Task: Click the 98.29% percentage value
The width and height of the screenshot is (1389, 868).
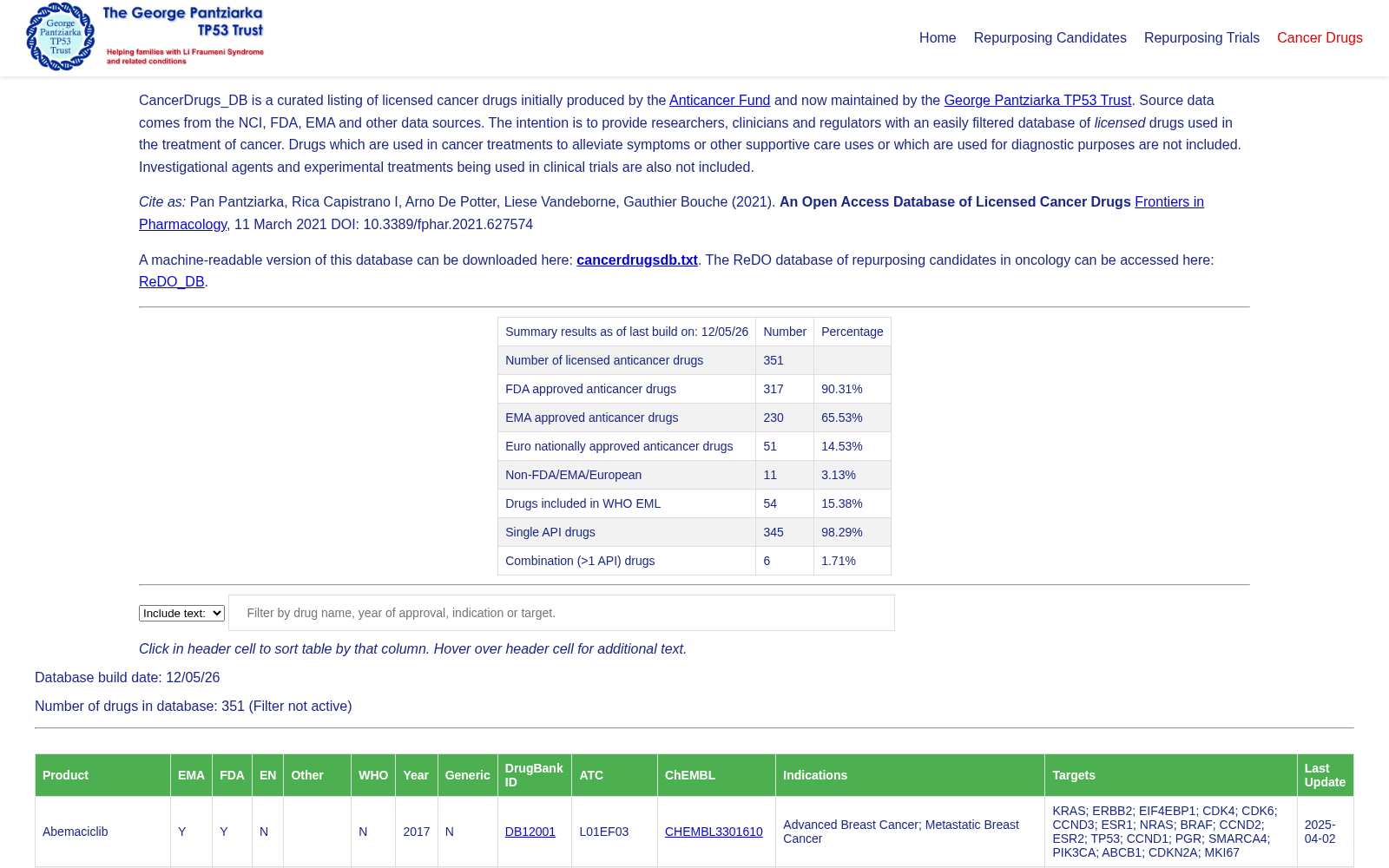Action: point(842,532)
